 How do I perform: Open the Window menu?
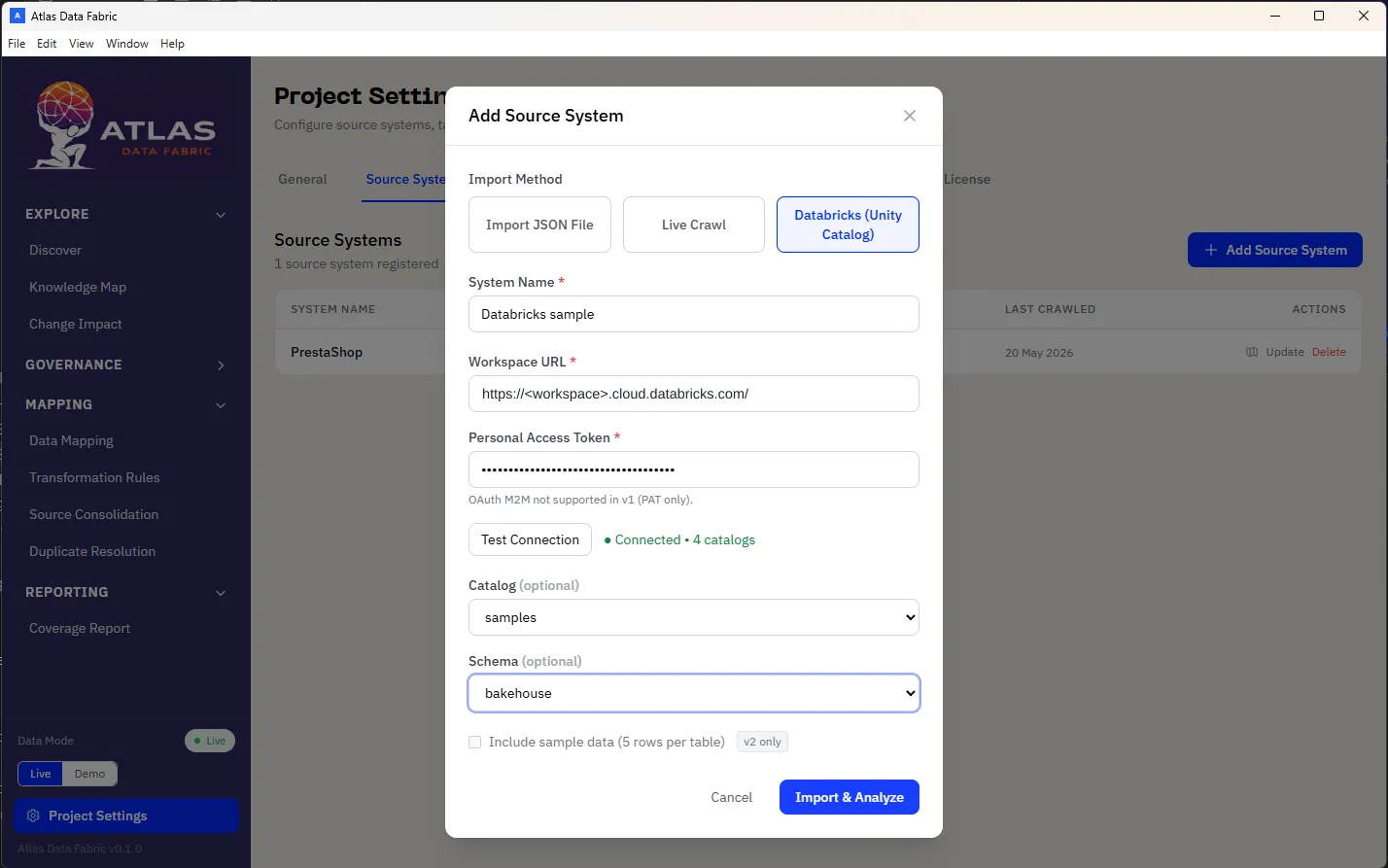pos(127,44)
